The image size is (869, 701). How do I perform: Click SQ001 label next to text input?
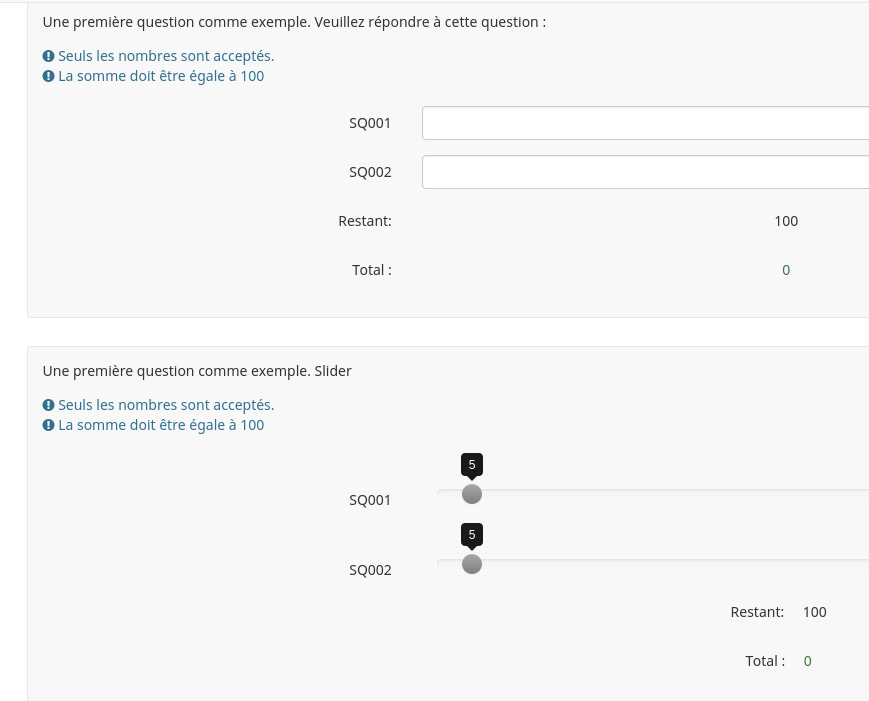(x=370, y=123)
